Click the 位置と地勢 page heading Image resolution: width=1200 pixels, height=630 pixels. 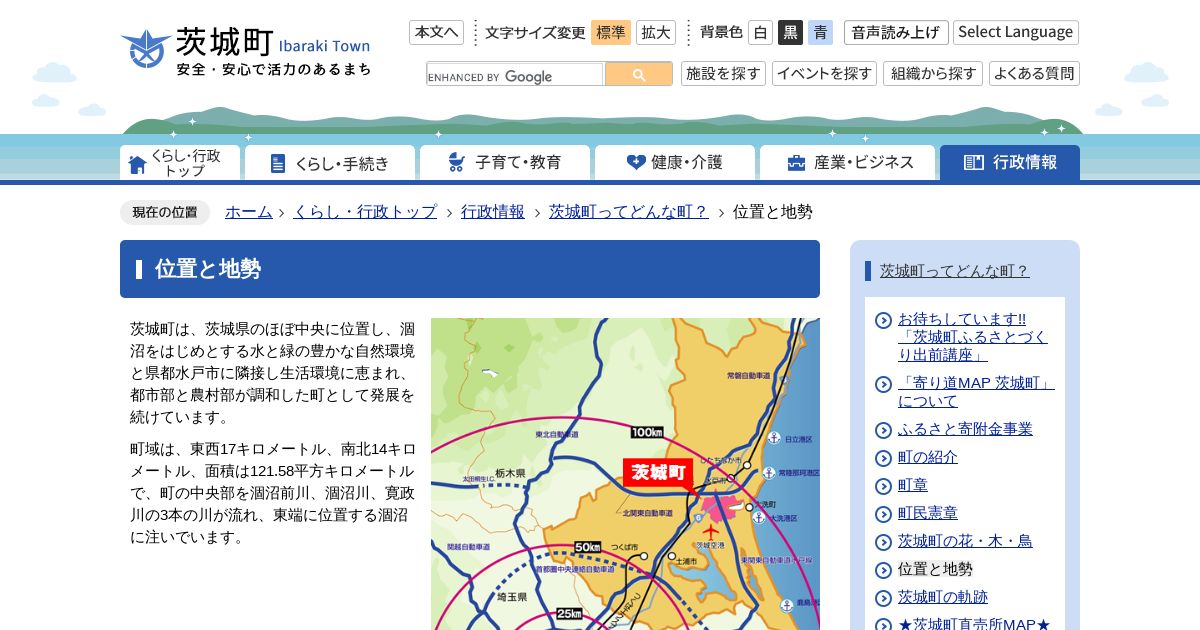pyautogui.click(x=470, y=269)
